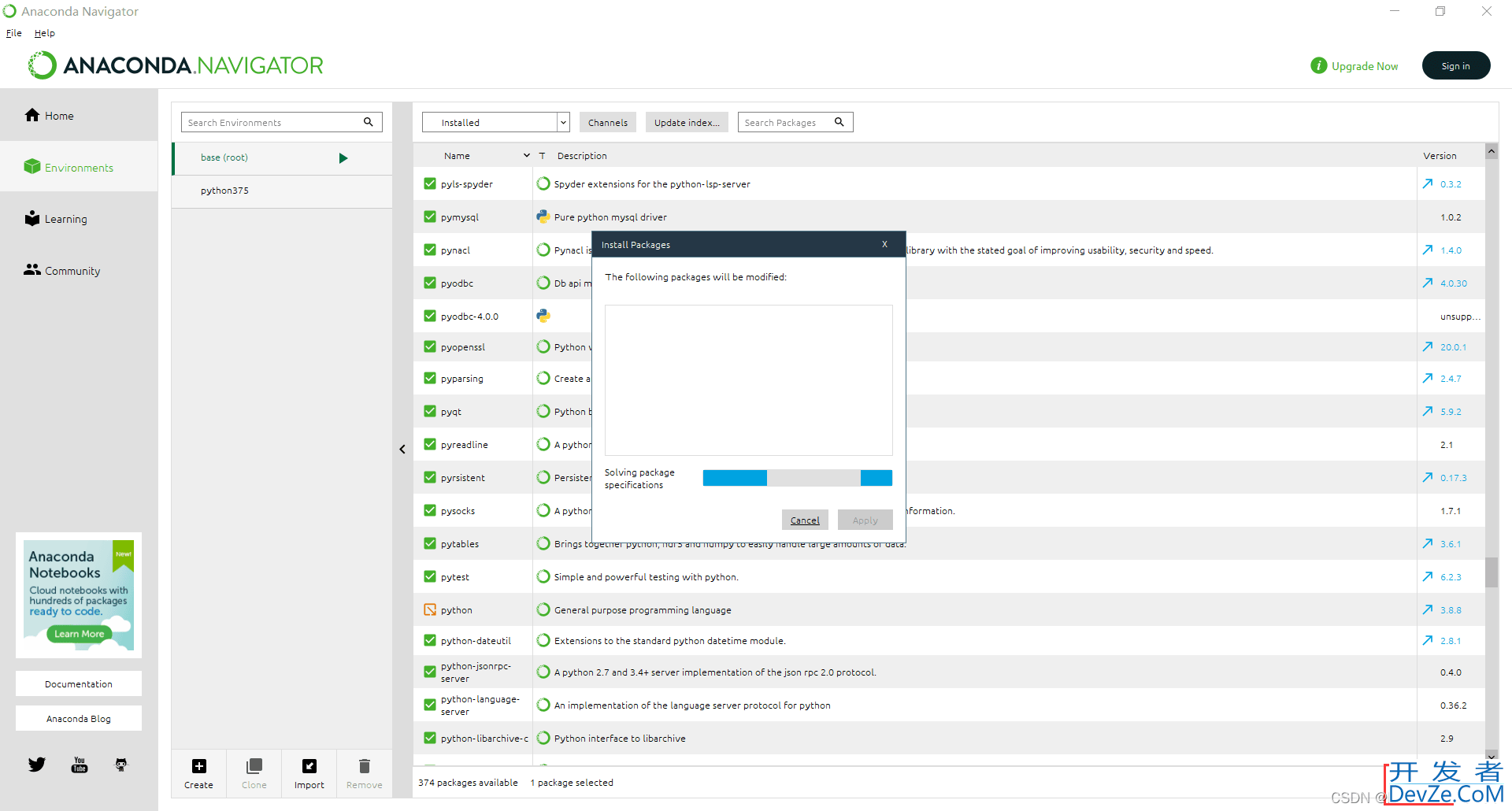Viewport: 1512px width, 811px height.
Task: Click the Upgrade Now info icon
Action: pyautogui.click(x=1319, y=66)
